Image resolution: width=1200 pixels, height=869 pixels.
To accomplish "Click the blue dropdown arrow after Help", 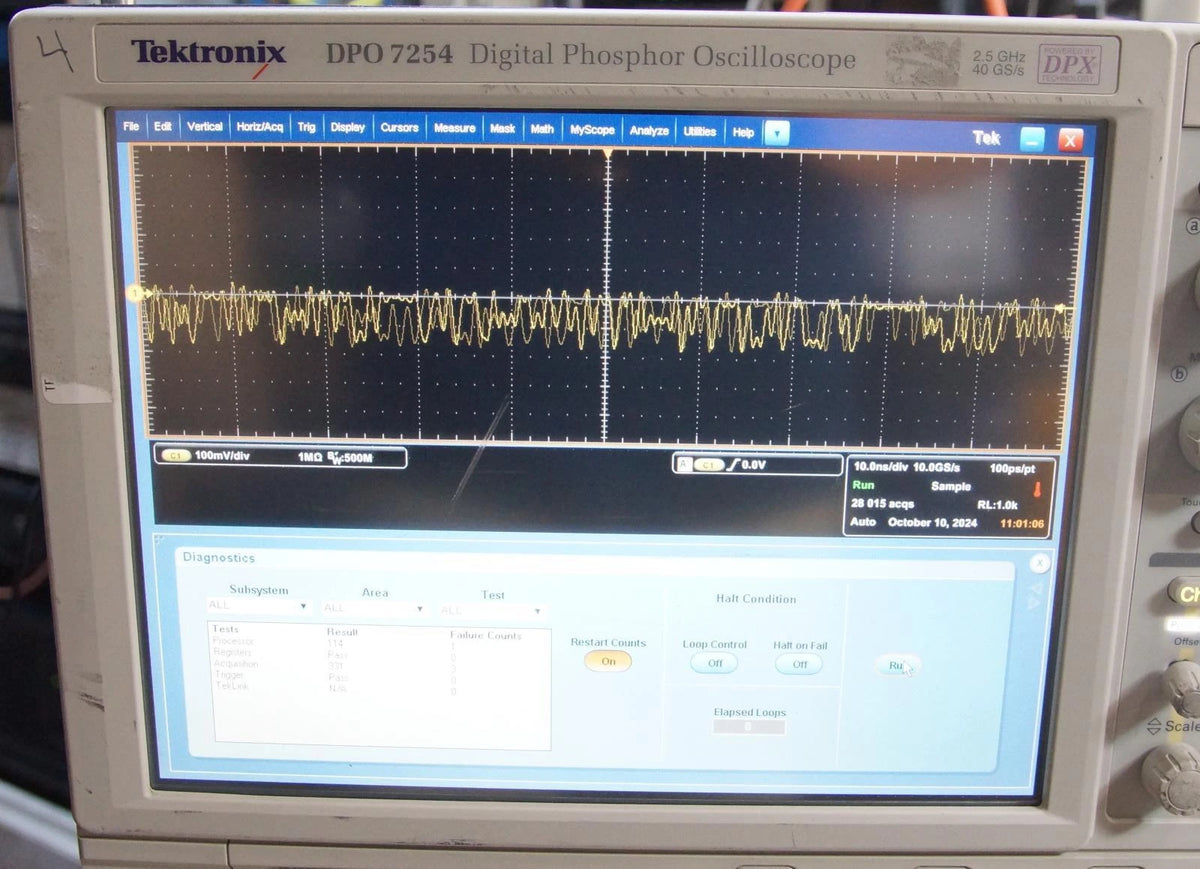I will pyautogui.click(x=777, y=133).
